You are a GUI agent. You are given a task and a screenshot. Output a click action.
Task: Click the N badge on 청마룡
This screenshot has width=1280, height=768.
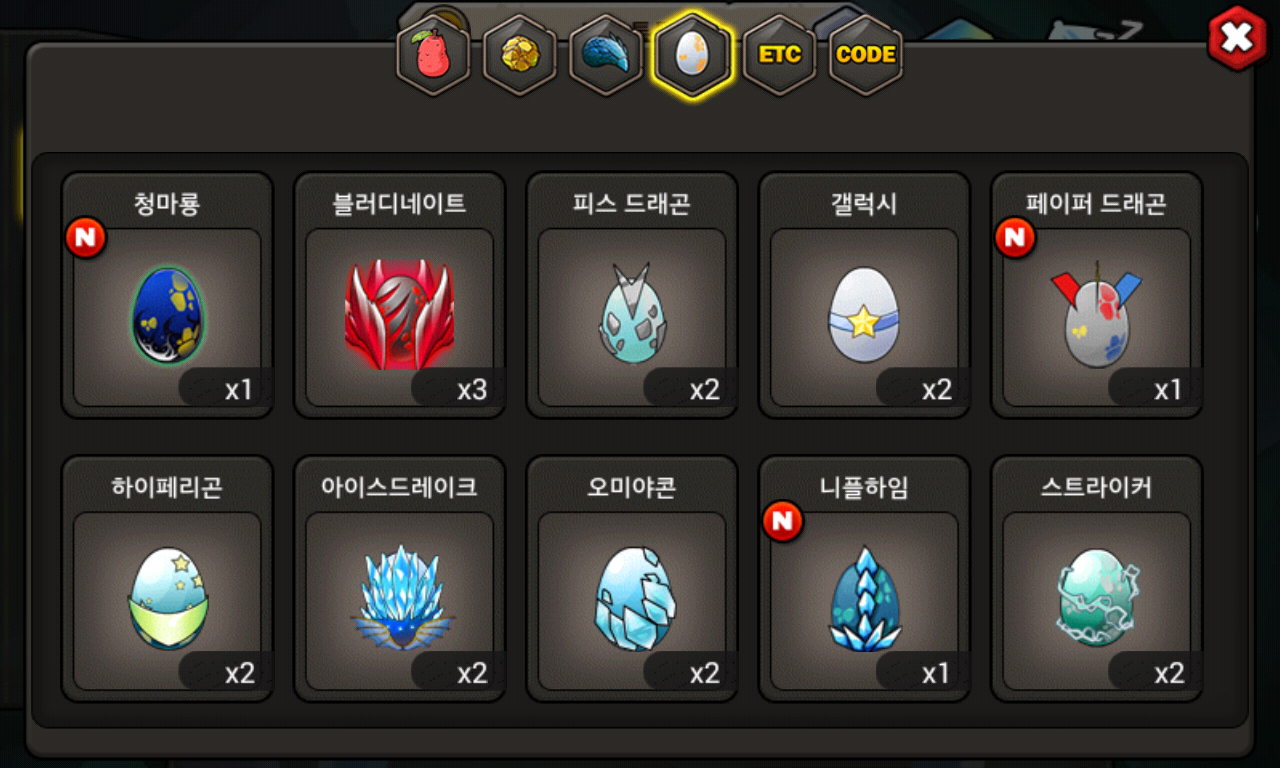(x=86, y=238)
